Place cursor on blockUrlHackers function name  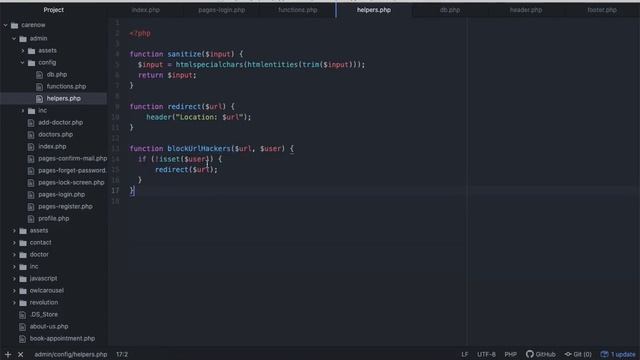click(199, 149)
